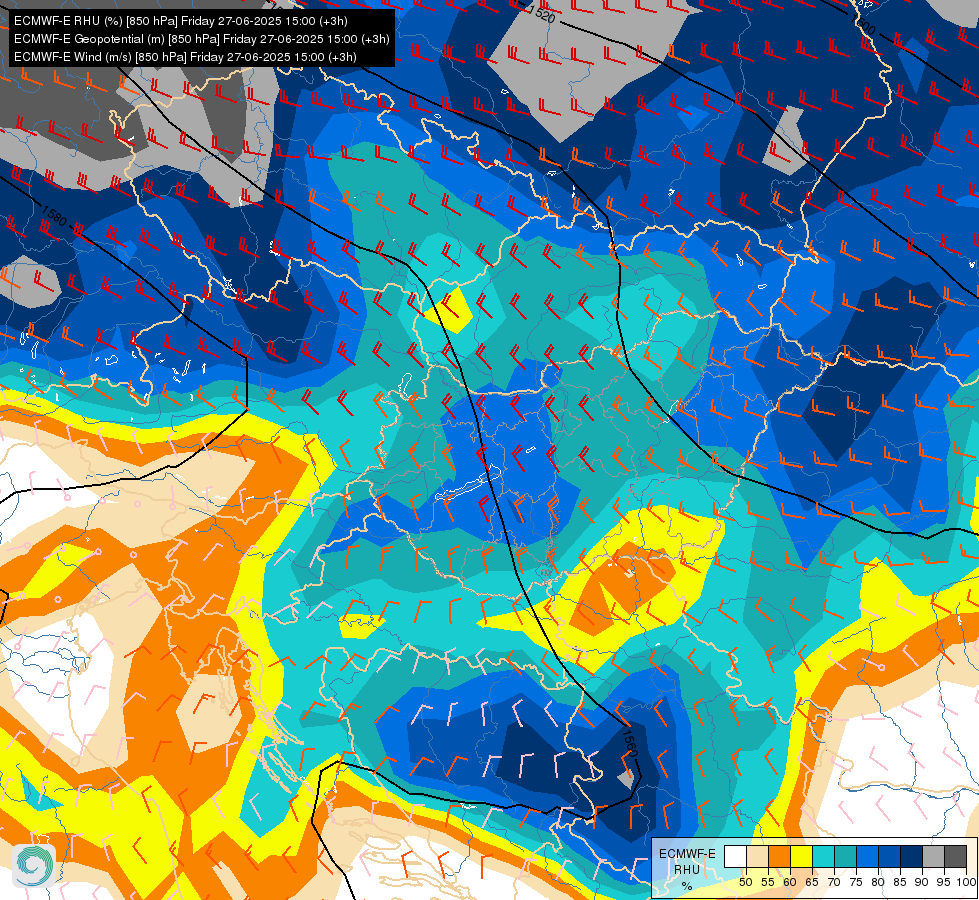Pick the white below-50% legend swatch
The width and height of the screenshot is (979, 900).
tap(735, 856)
